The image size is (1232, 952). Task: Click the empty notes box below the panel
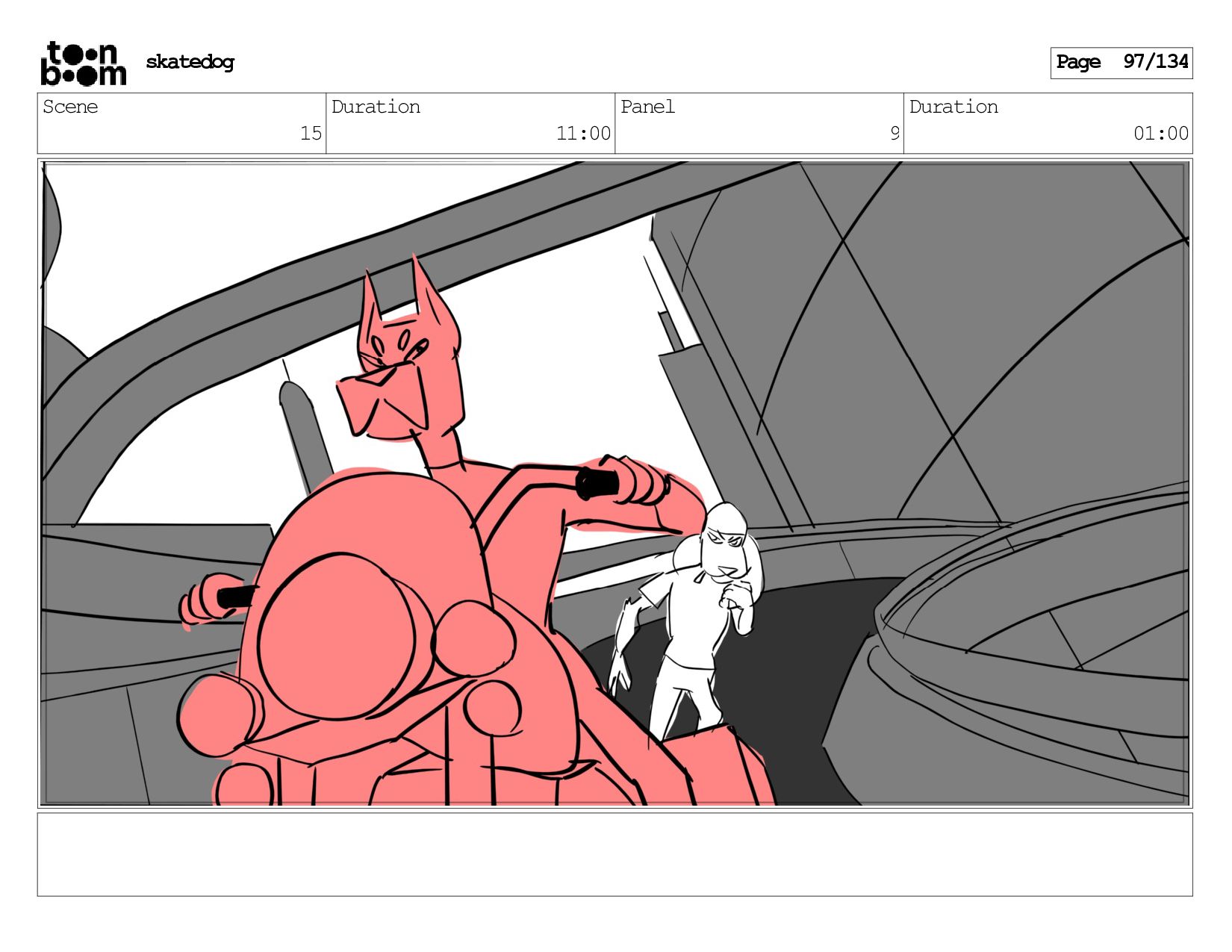coord(615,854)
